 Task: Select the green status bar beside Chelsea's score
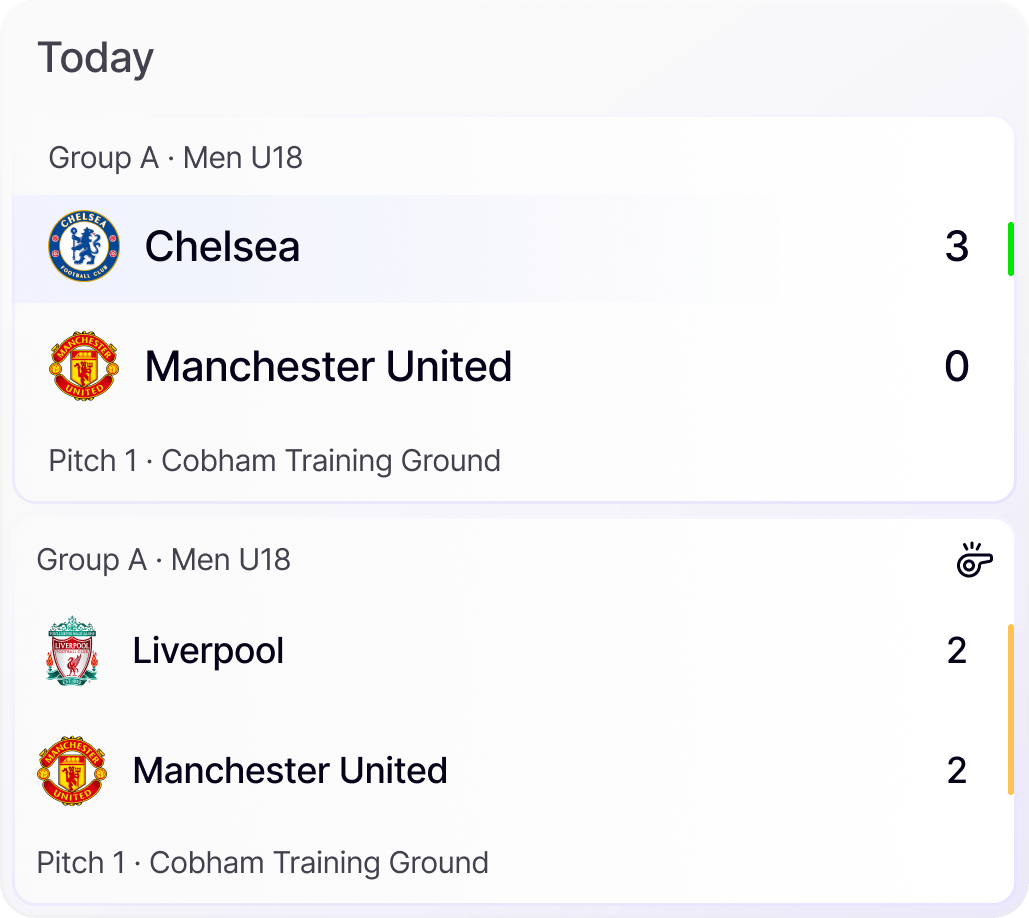pos(1011,248)
